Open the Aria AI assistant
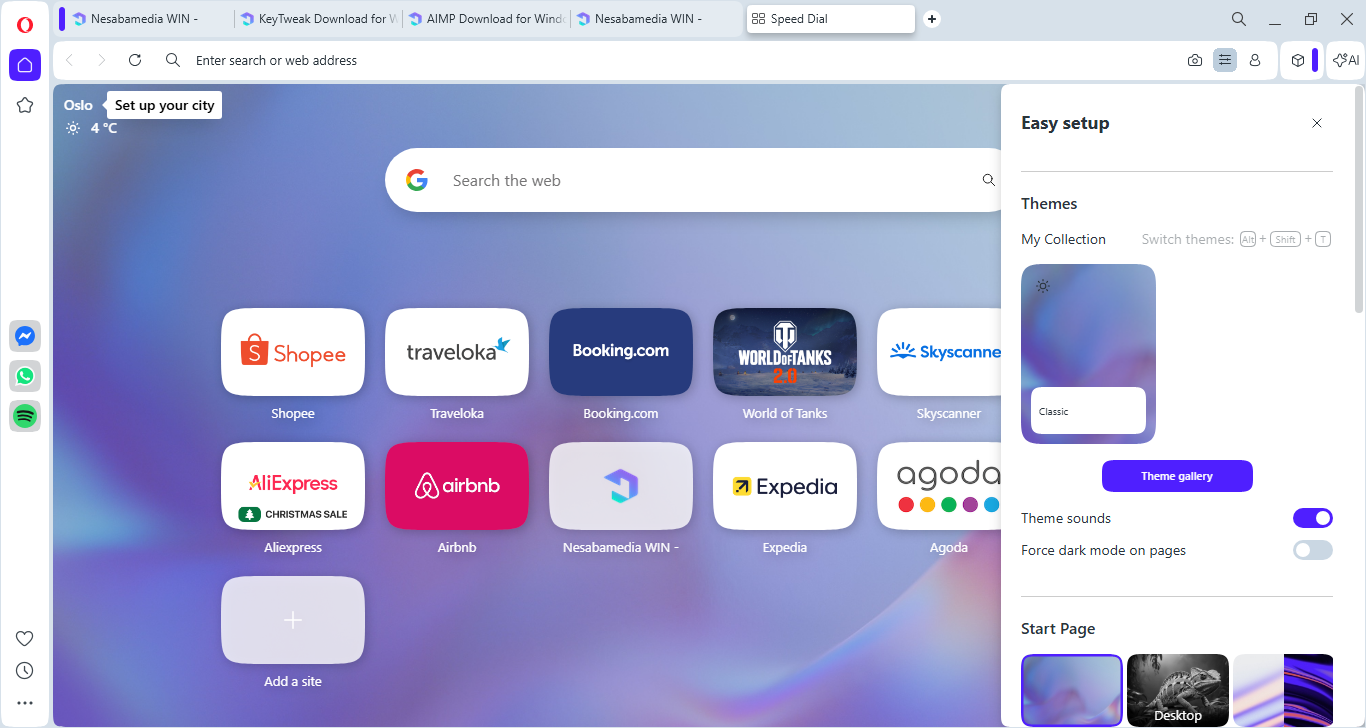 point(1346,61)
